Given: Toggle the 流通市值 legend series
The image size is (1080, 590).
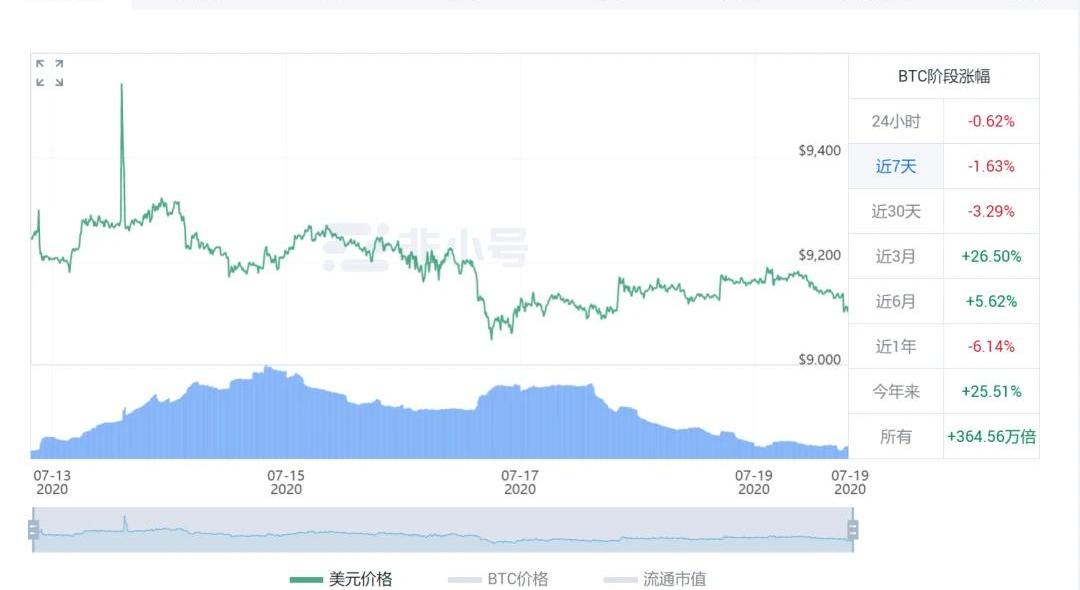Looking at the screenshot, I should (673, 579).
